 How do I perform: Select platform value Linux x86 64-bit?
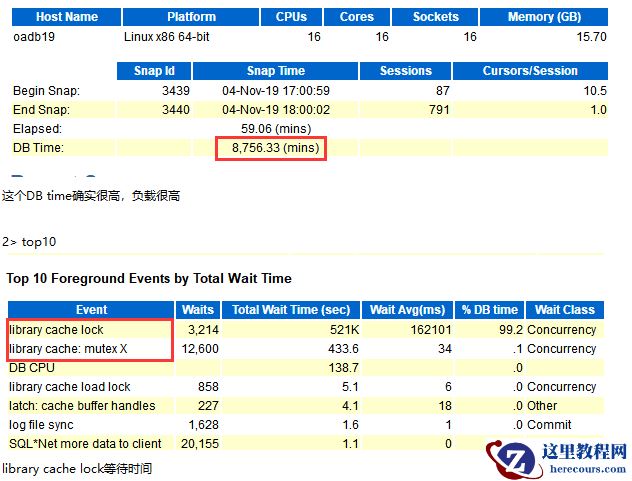click(167, 37)
